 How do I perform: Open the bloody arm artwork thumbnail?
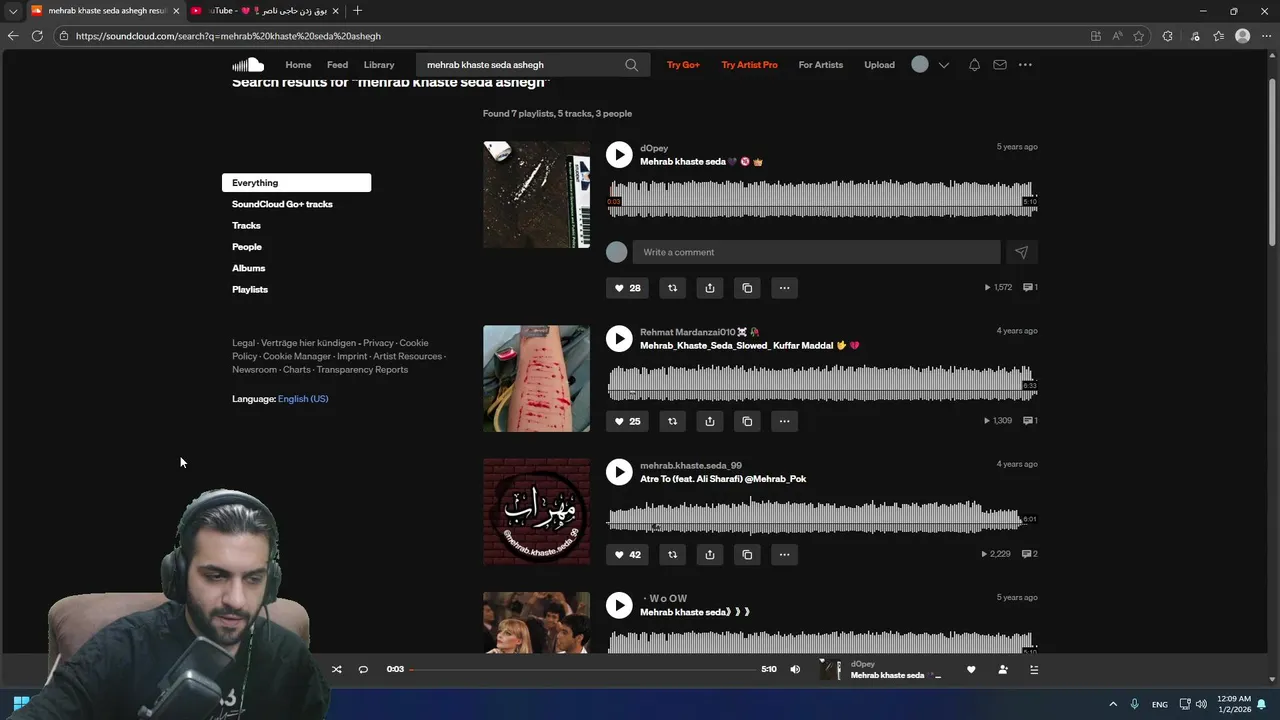pyautogui.click(x=536, y=378)
